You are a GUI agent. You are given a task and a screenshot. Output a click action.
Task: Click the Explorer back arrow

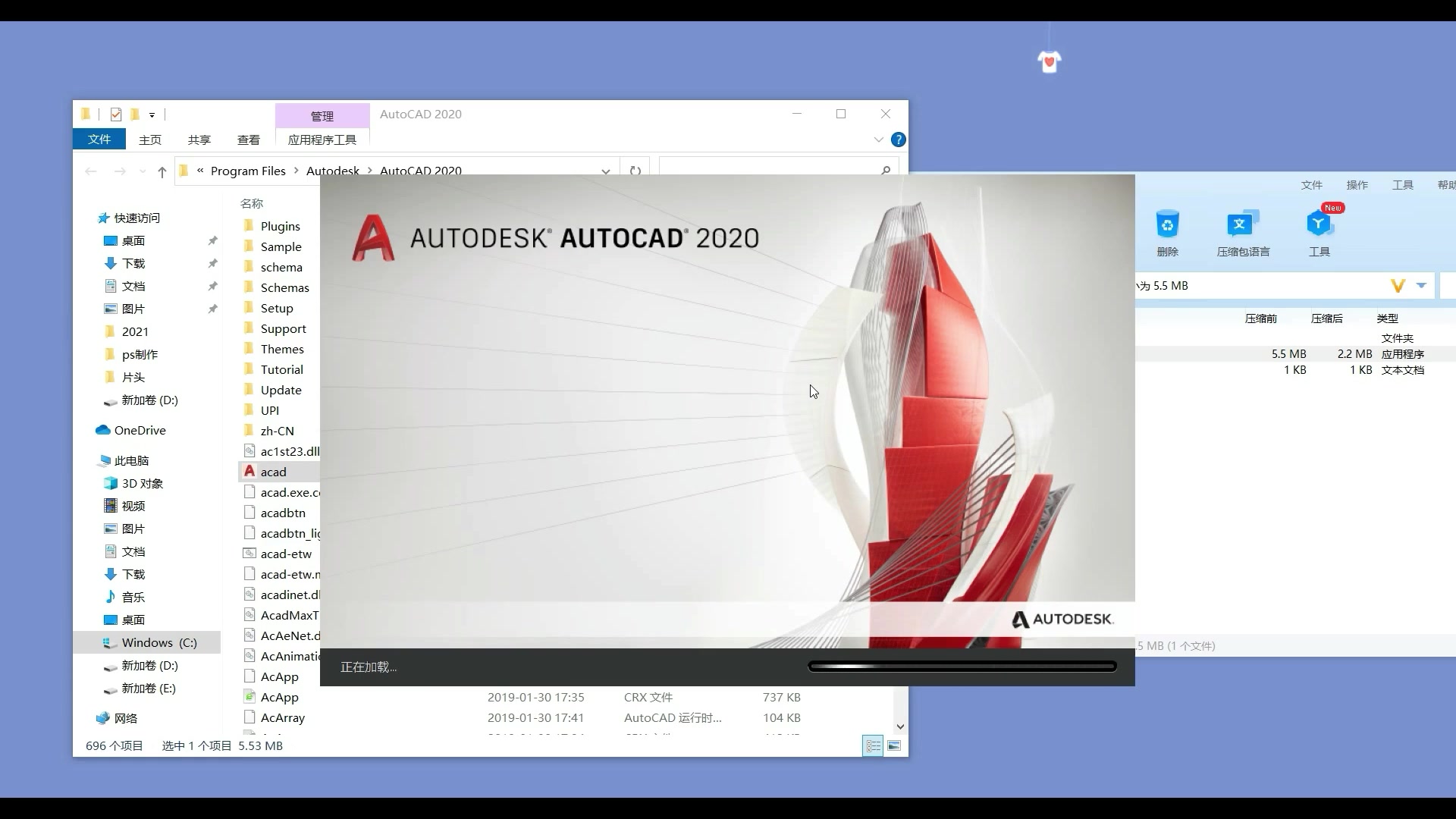[x=91, y=171]
